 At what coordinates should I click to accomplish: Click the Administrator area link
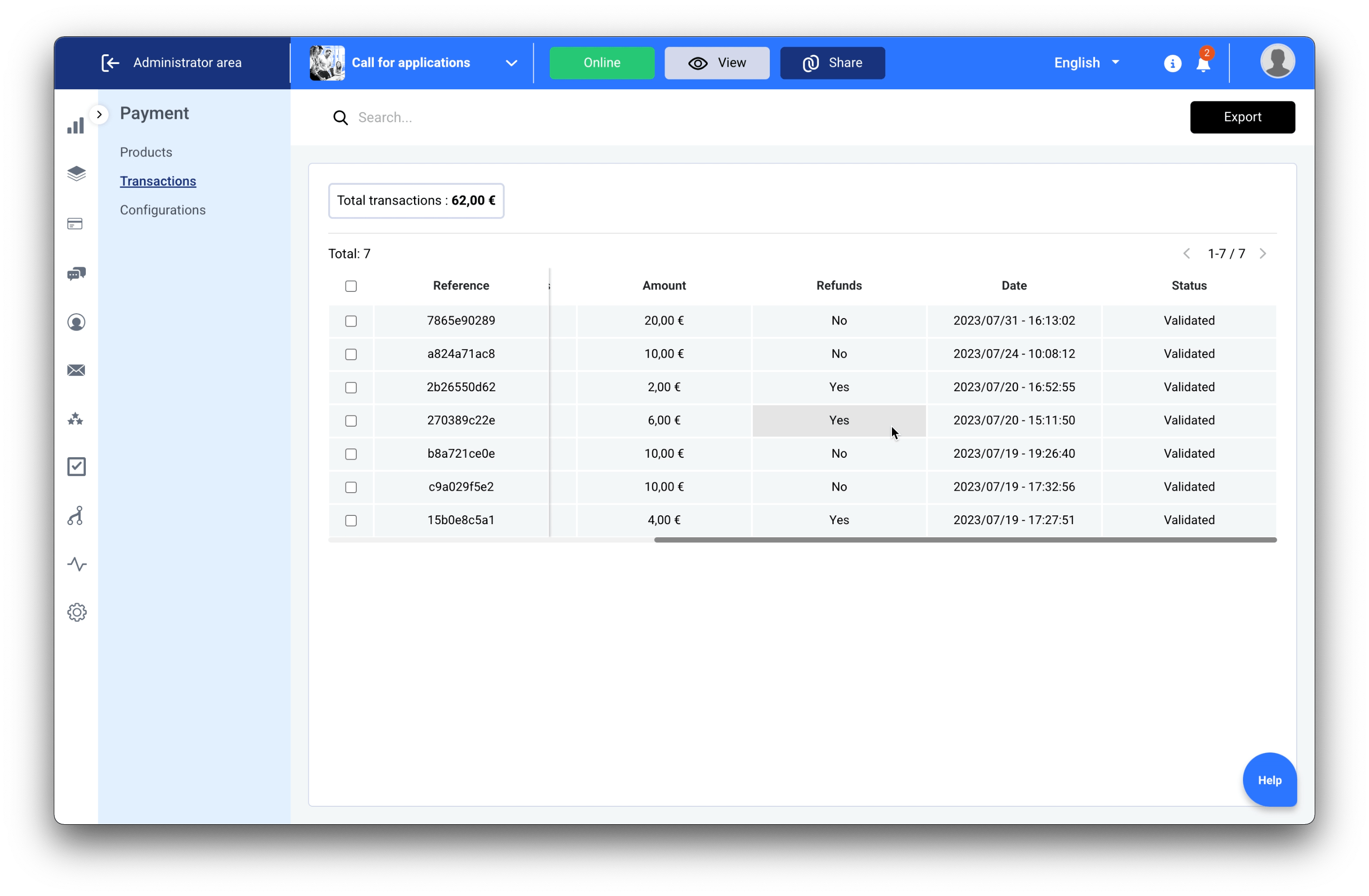pos(188,63)
